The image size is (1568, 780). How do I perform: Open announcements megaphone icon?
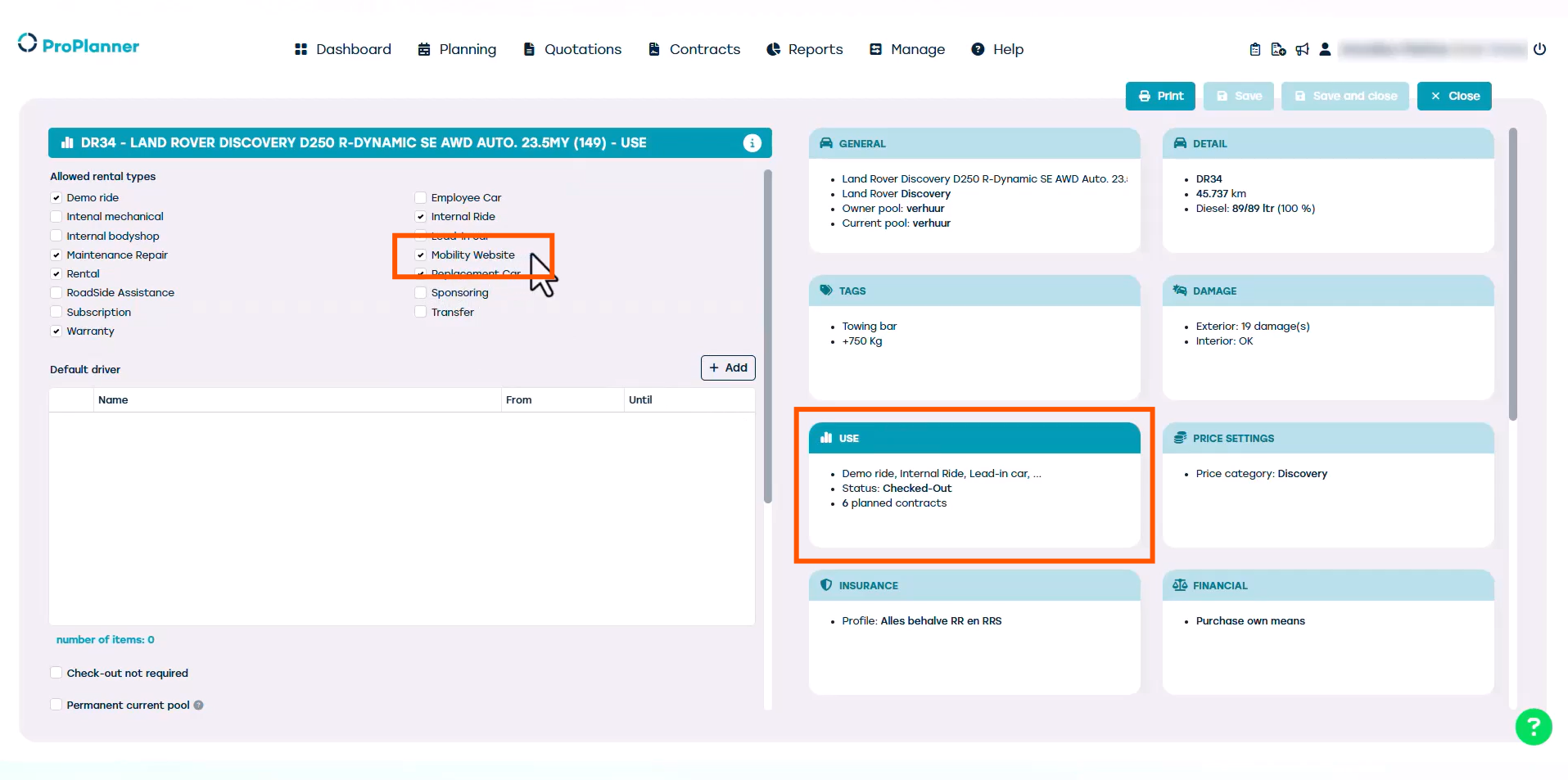click(x=1302, y=49)
